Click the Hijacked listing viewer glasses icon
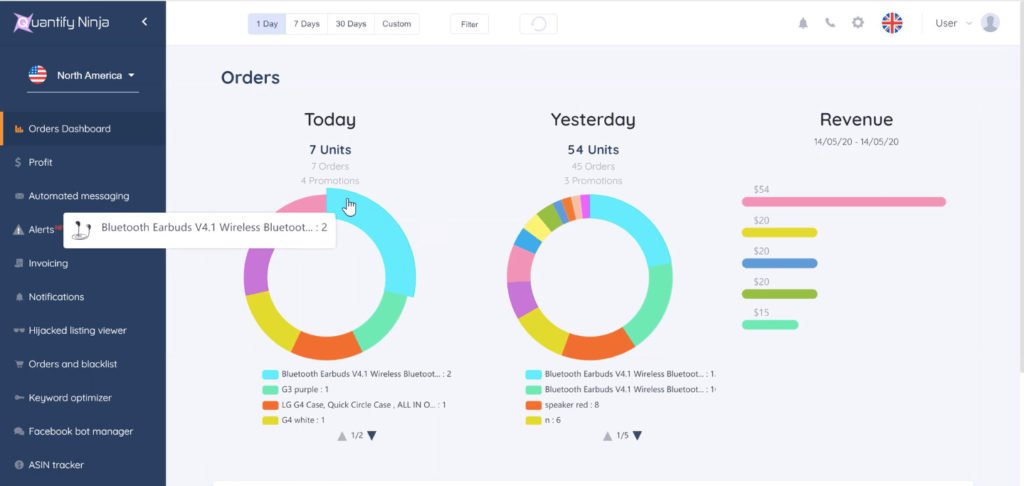Screen dimensions: 1024x486 [x=19, y=331]
